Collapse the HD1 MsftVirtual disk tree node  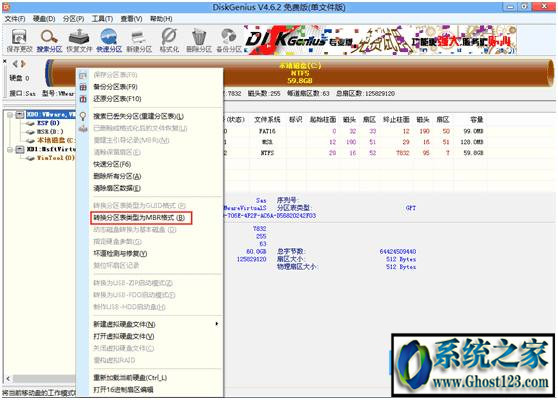tap(10, 149)
